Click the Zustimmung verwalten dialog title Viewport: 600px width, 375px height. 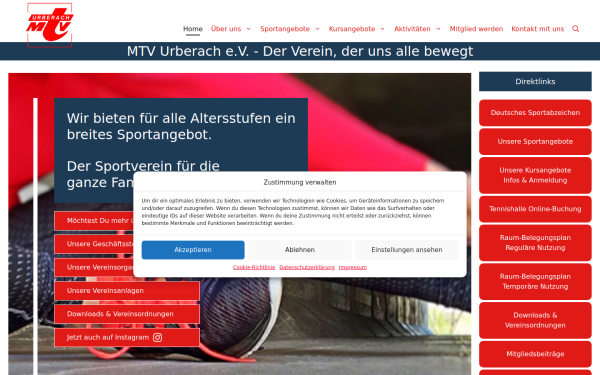click(x=300, y=182)
